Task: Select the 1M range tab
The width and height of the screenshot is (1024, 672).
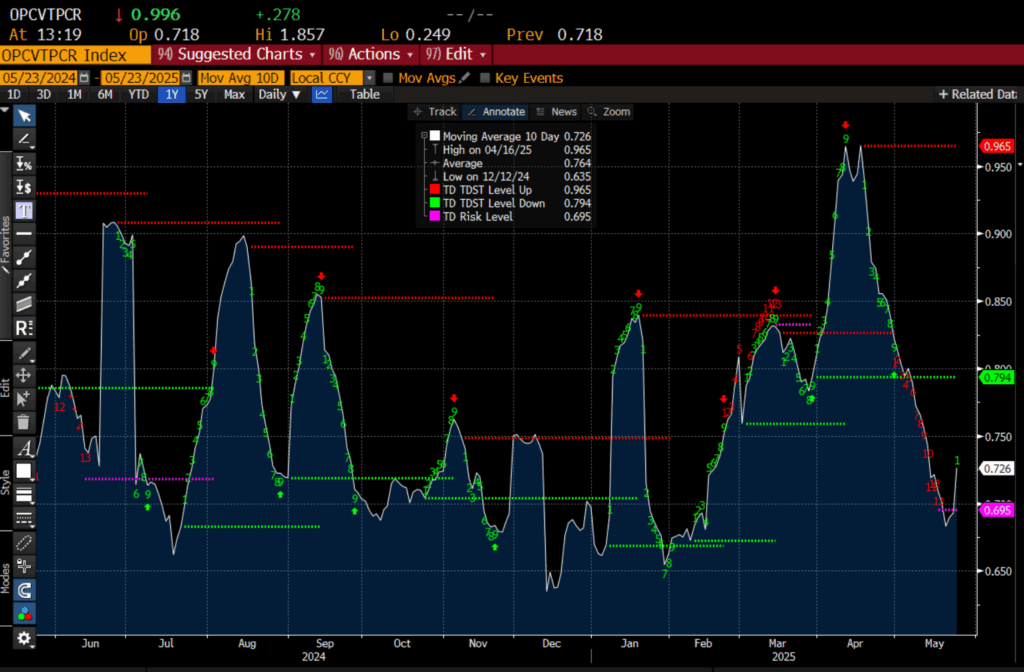Action: pyautogui.click(x=74, y=95)
